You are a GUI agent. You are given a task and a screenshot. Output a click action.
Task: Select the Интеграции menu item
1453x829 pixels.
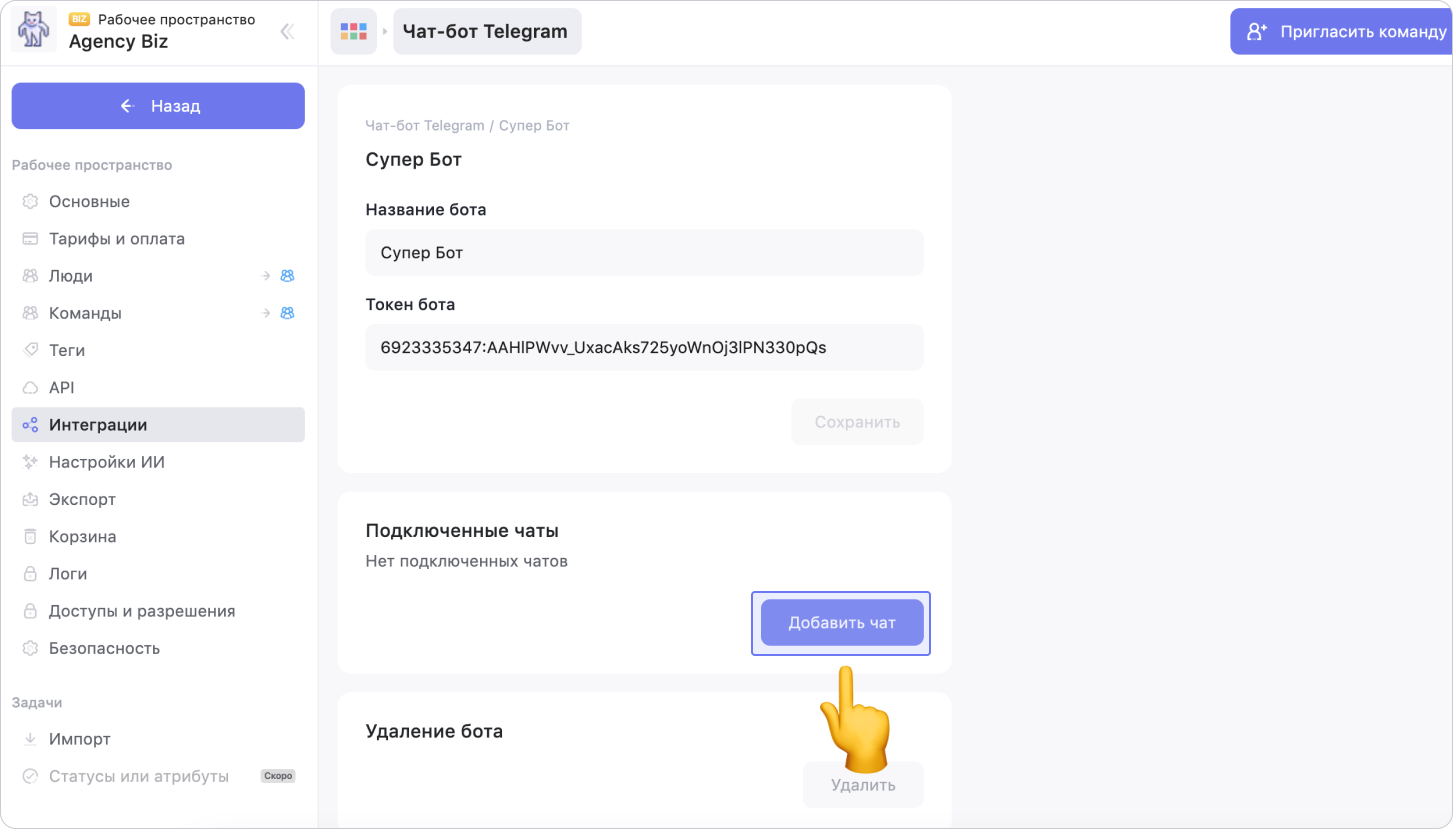point(98,425)
